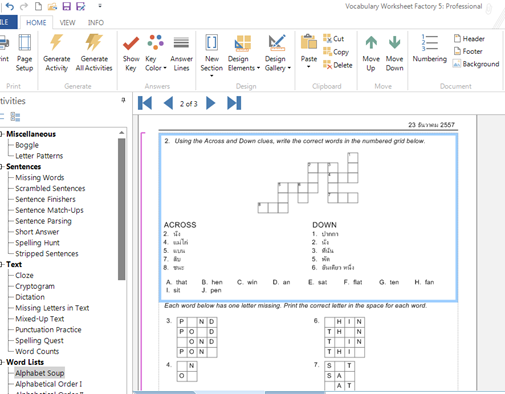Select the Cloze activity

(24, 275)
